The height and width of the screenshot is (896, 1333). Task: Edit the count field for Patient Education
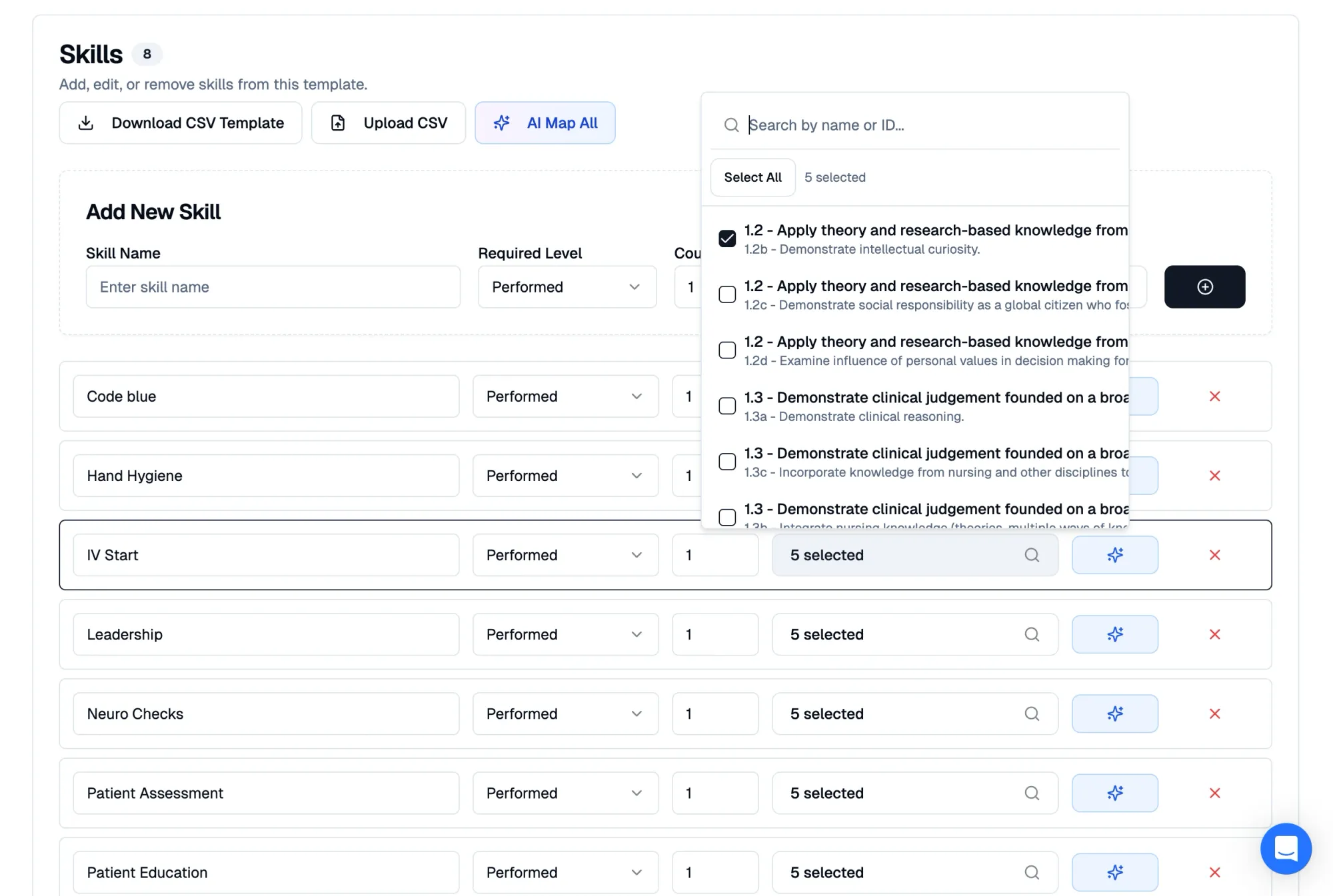[715, 872]
